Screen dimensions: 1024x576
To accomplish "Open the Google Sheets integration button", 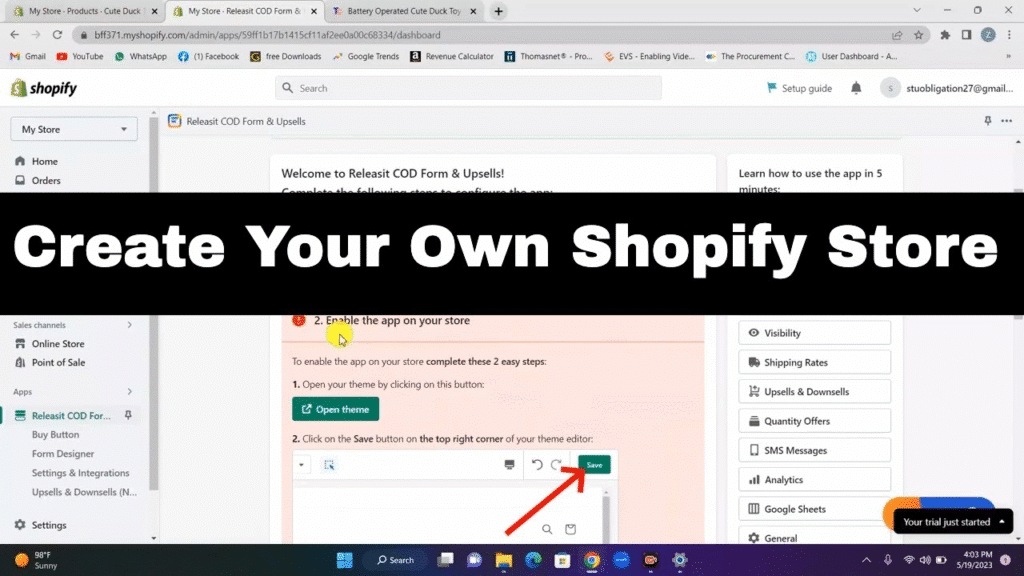I will [814, 509].
